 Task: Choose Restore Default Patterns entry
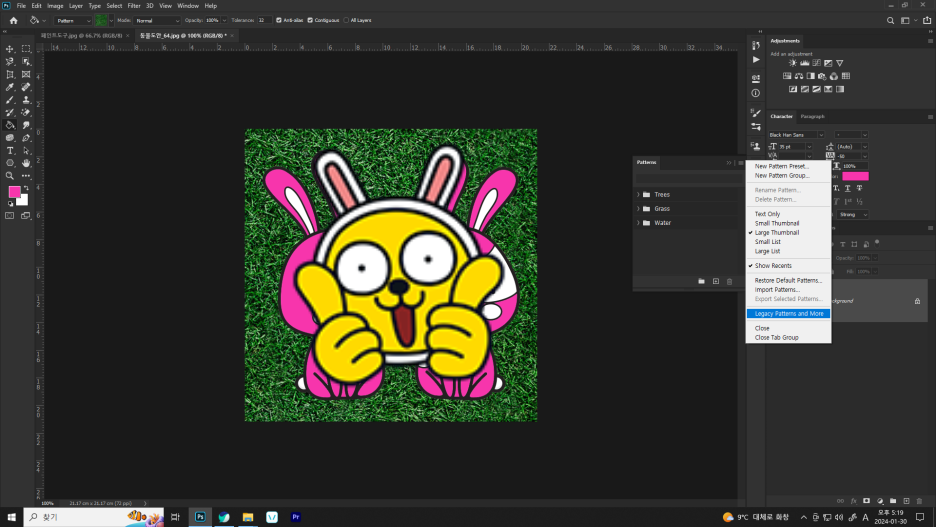788,281
